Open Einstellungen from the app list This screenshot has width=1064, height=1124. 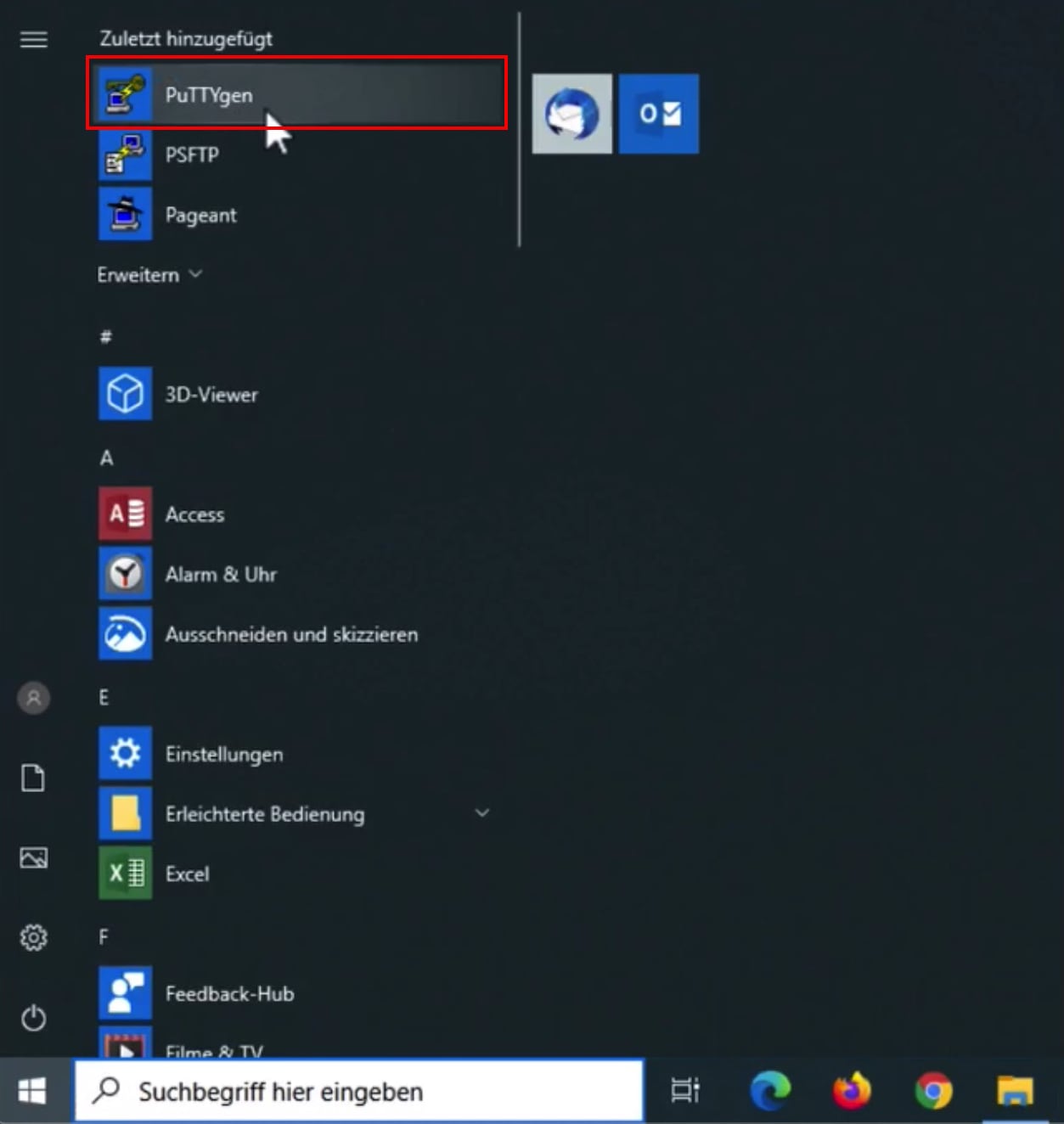tap(224, 753)
